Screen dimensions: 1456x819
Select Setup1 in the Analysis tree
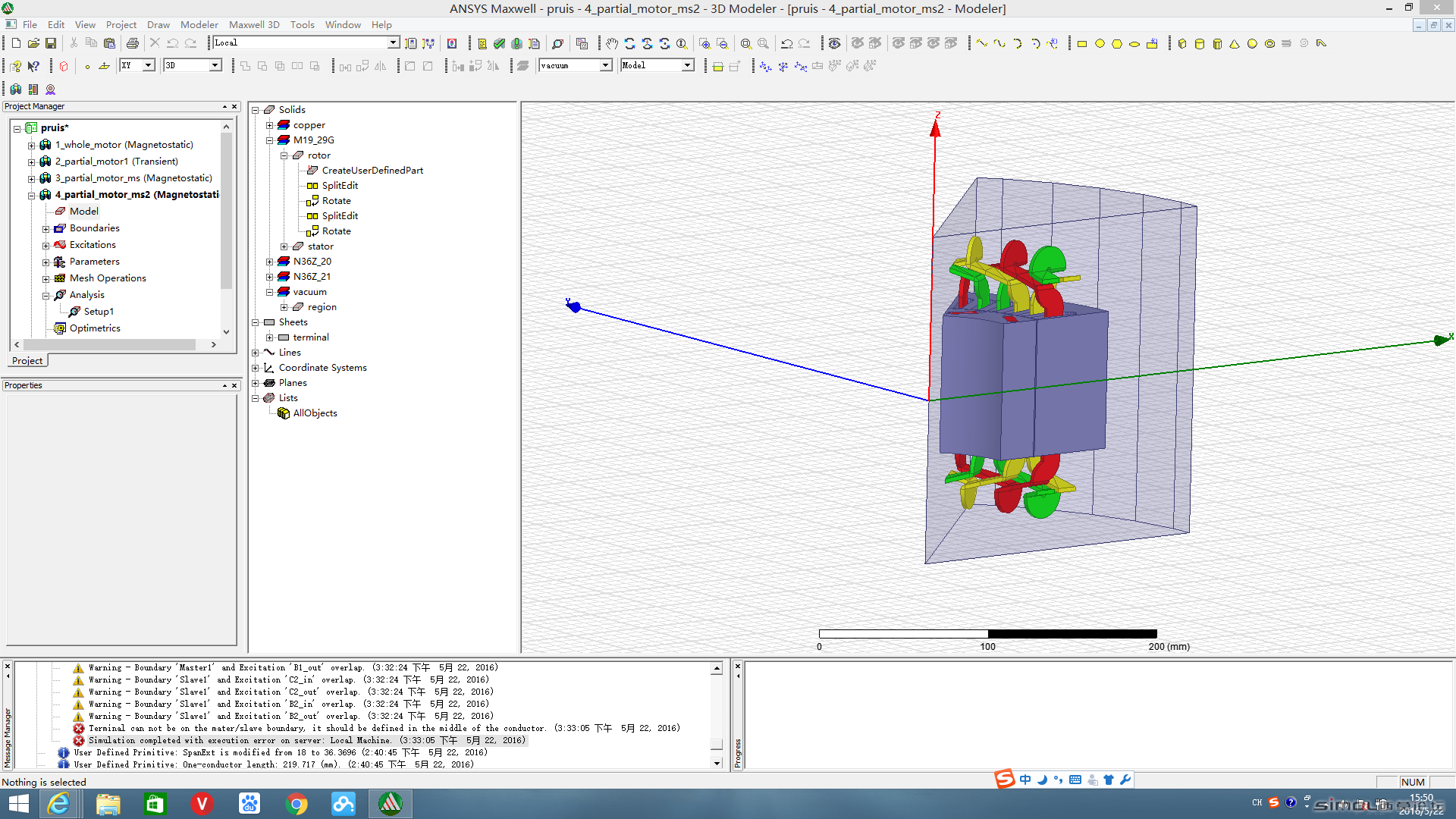click(99, 312)
